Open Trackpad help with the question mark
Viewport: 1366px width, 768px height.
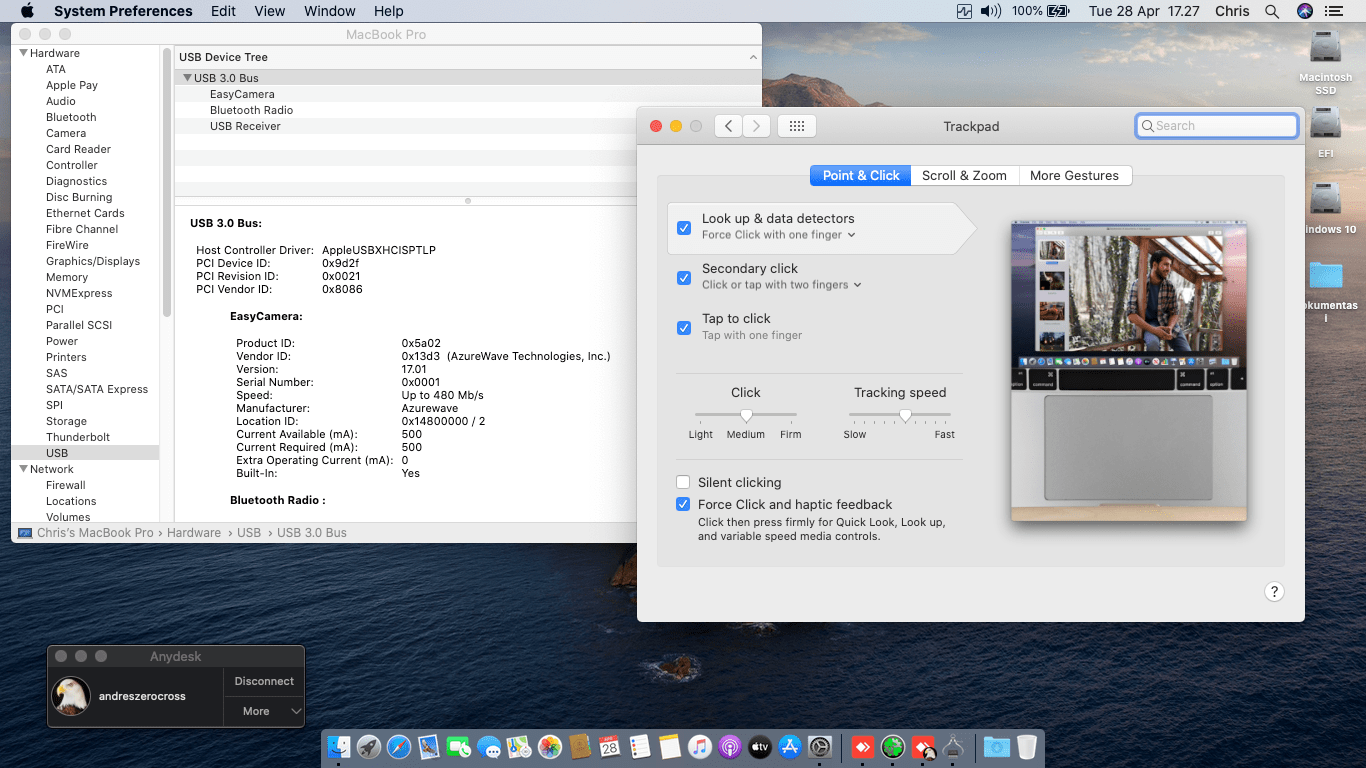tap(1274, 591)
